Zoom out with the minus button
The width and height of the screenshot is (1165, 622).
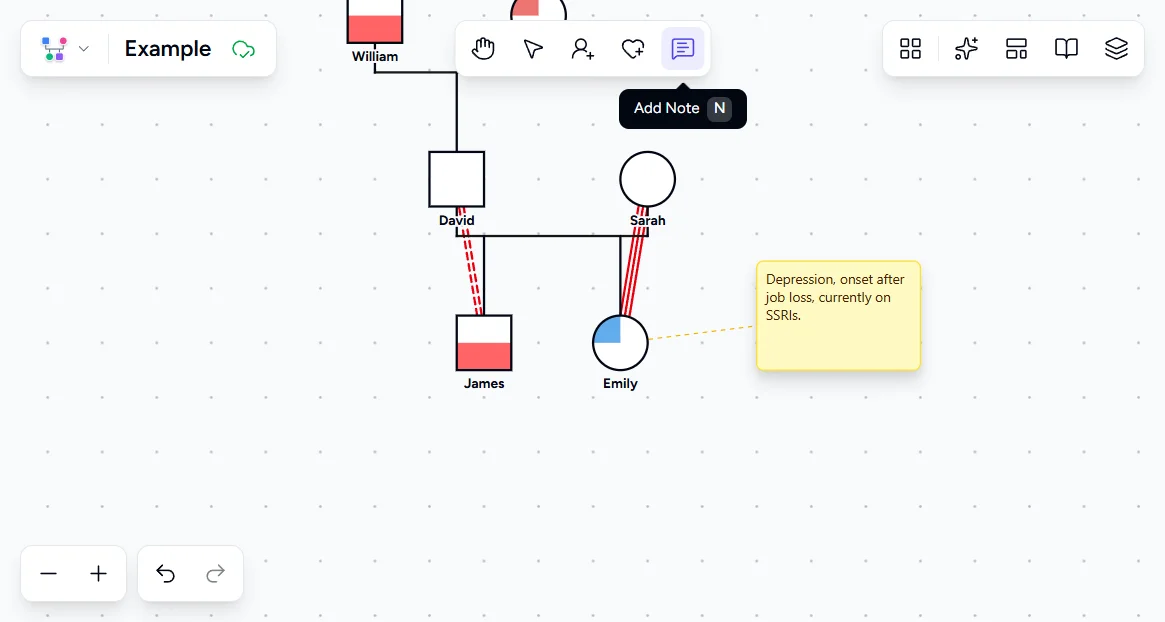click(x=48, y=574)
